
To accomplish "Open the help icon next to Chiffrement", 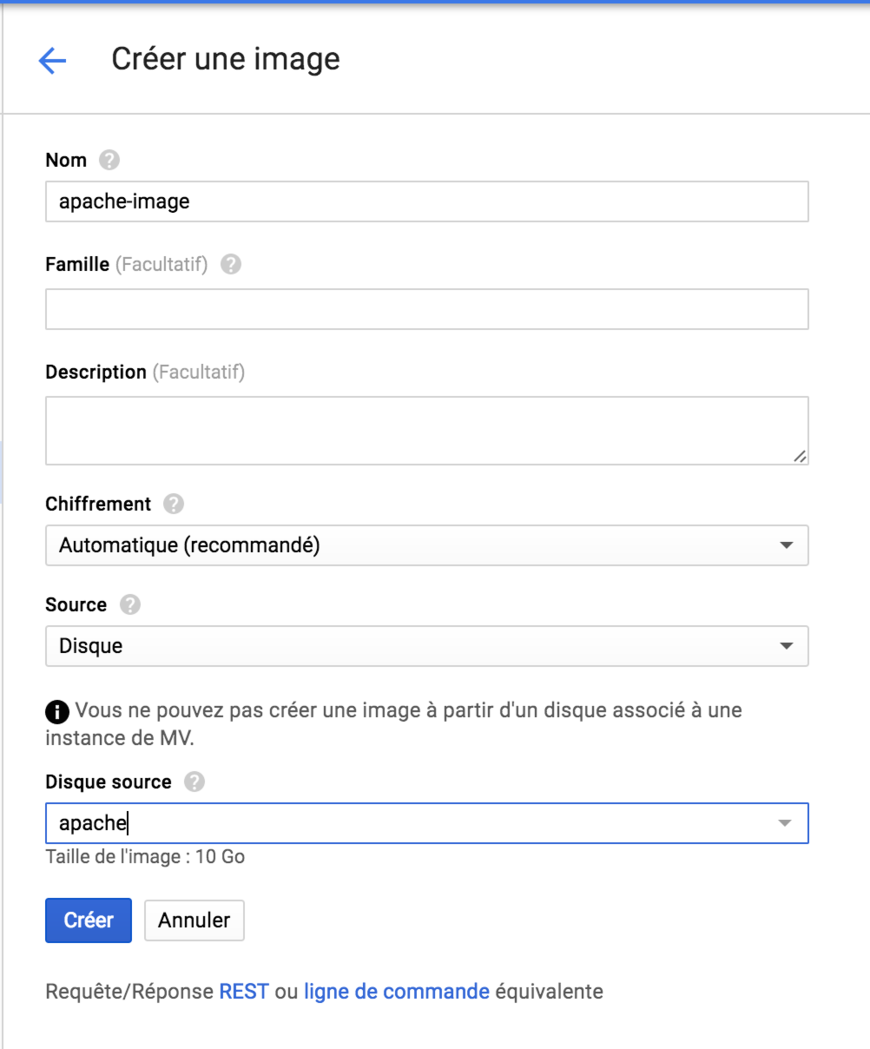I will (173, 504).
